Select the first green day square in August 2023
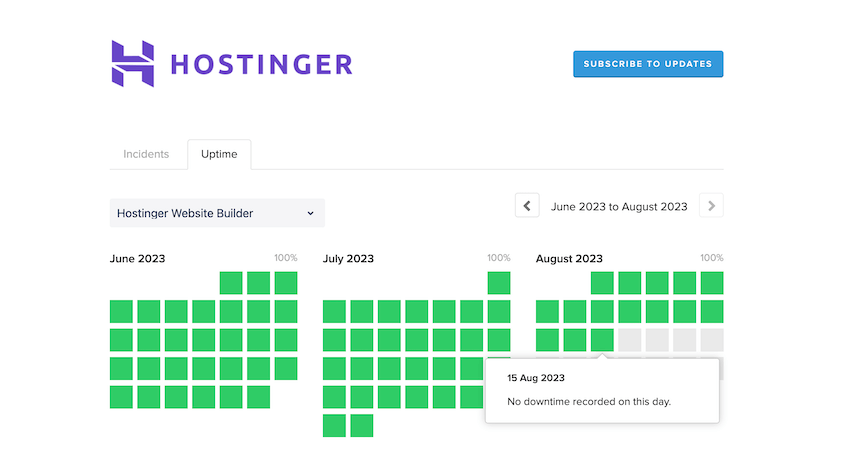Image resolution: width=845 pixels, height=470 pixels. coord(602,283)
